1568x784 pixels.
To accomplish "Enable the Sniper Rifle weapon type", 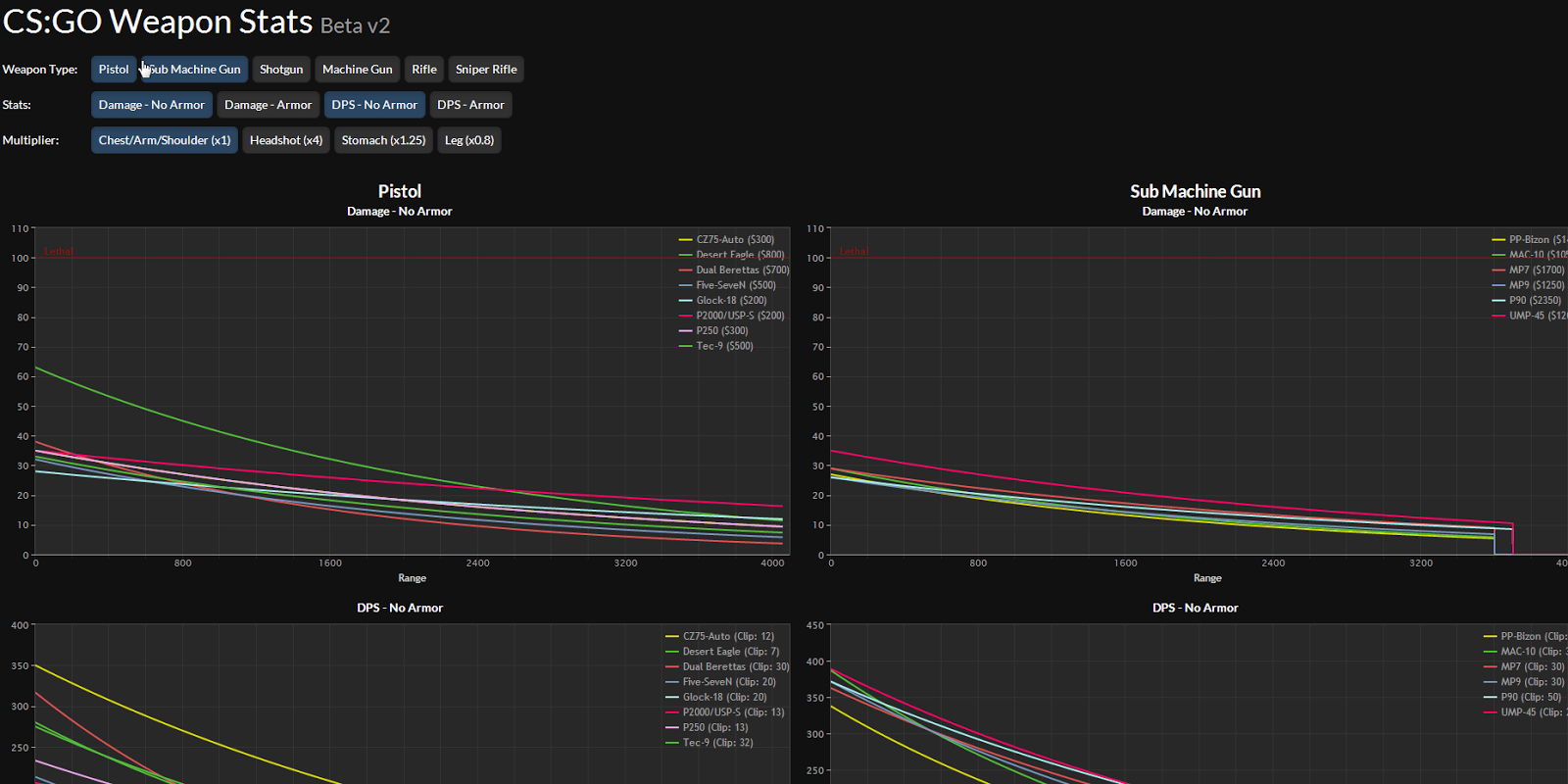I will (x=486, y=70).
